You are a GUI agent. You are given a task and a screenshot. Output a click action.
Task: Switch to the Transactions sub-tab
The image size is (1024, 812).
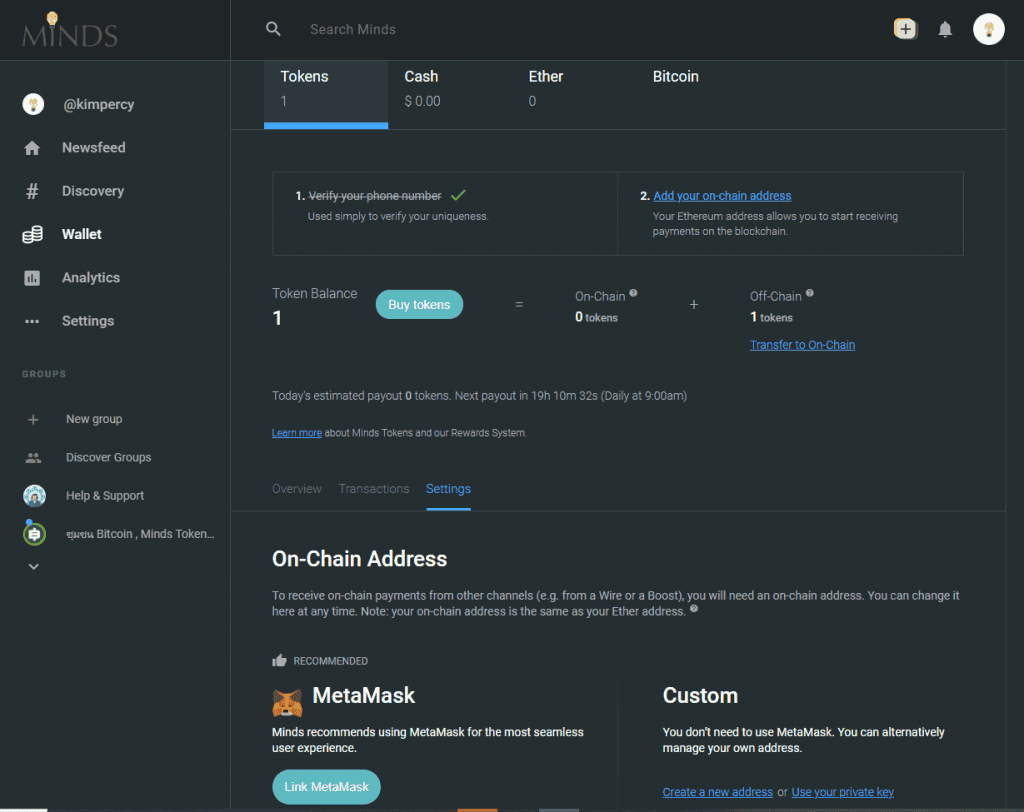tap(374, 489)
